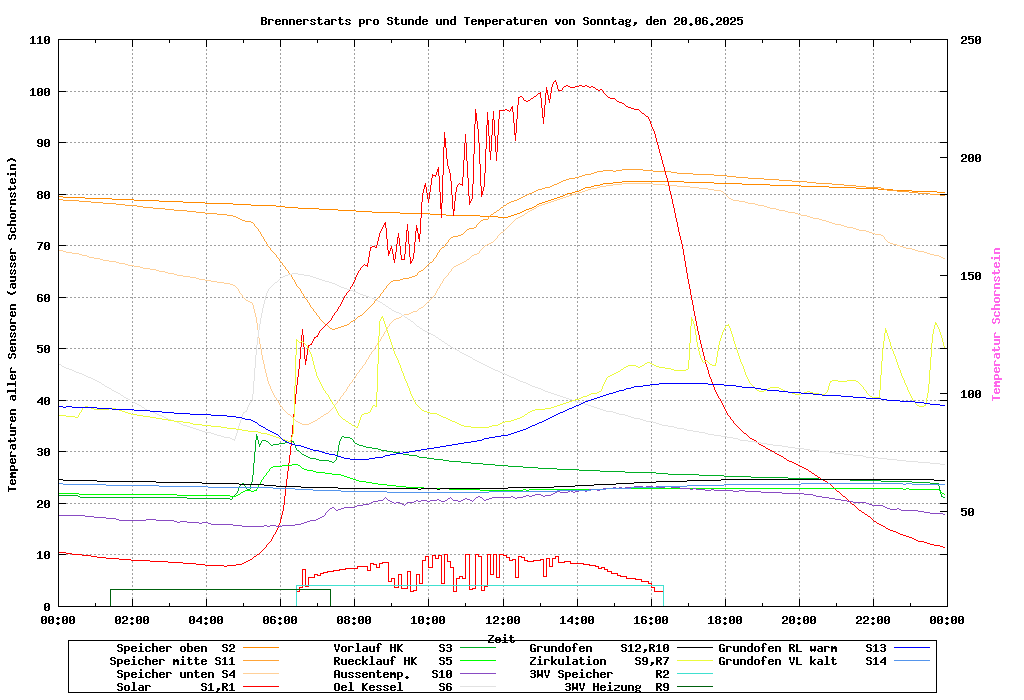
Task: Select the Aussentemp. S10 legend entry
Action: click(392, 674)
